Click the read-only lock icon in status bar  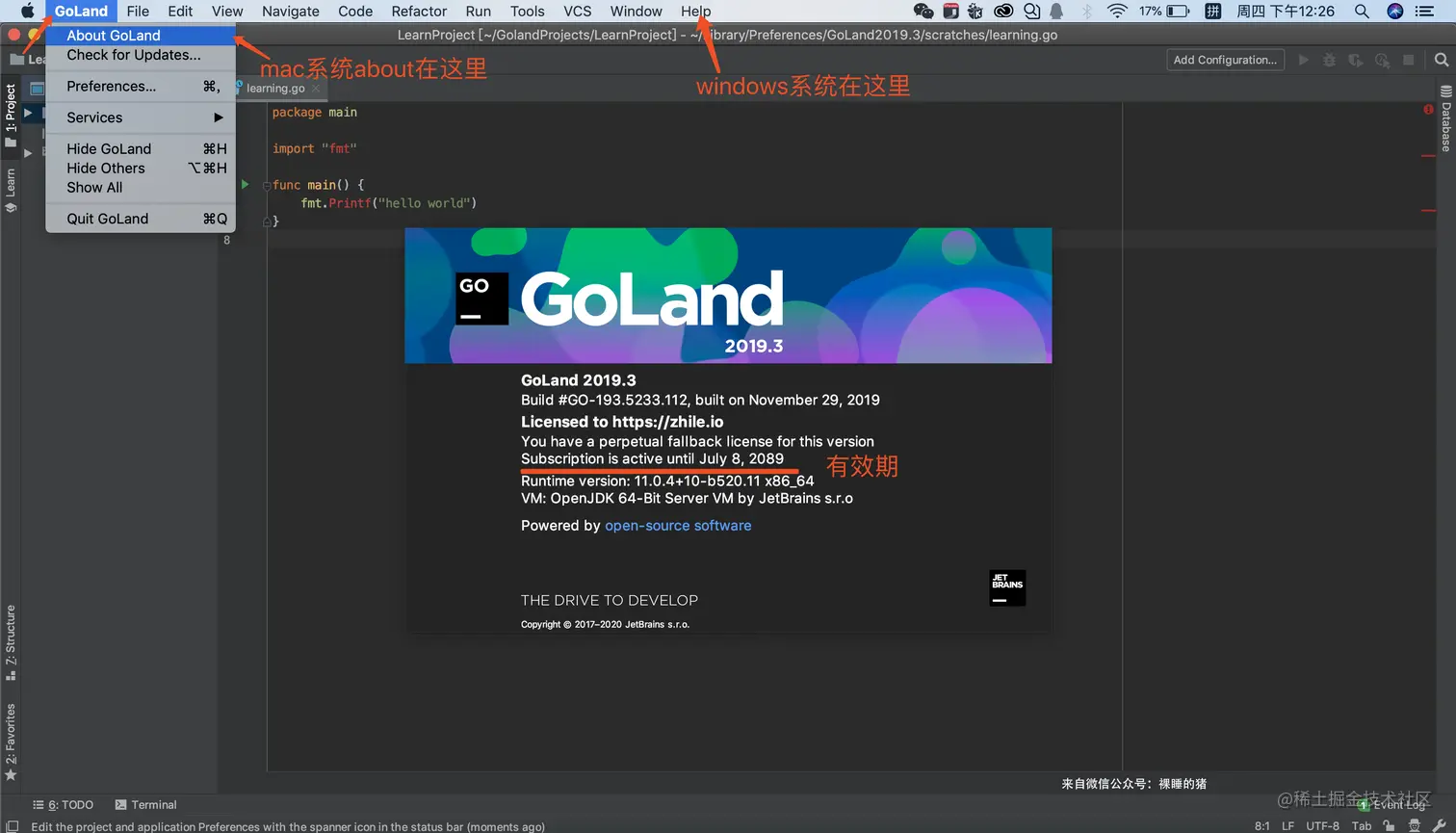point(1389,825)
